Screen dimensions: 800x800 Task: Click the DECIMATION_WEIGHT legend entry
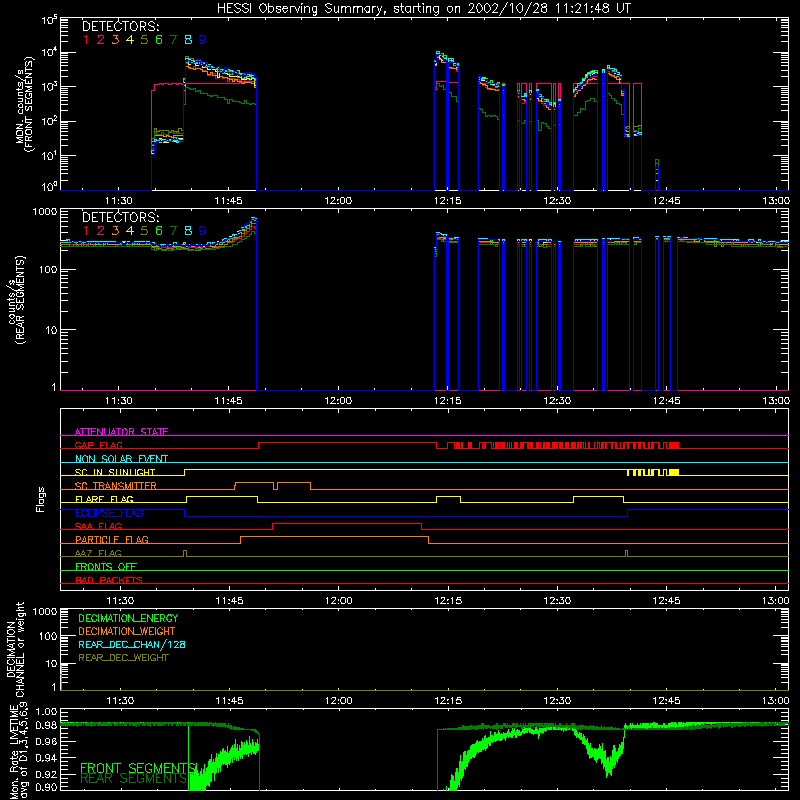127,631
